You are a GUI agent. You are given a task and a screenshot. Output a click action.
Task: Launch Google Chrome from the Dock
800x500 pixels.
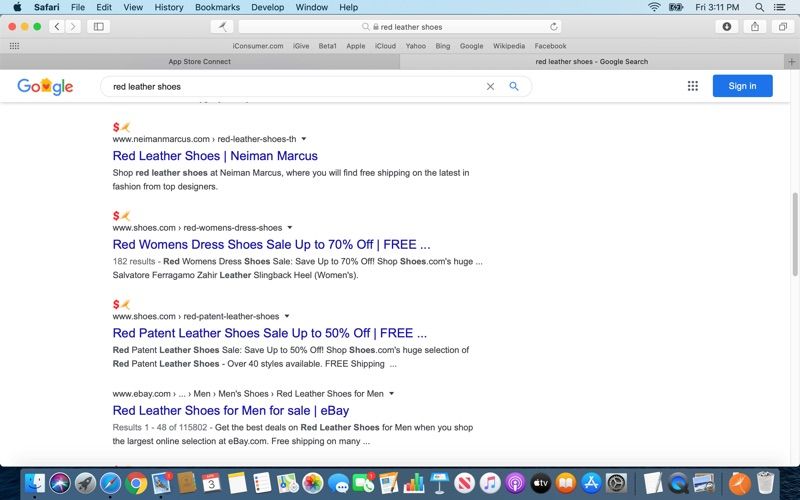[x=136, y=483]
